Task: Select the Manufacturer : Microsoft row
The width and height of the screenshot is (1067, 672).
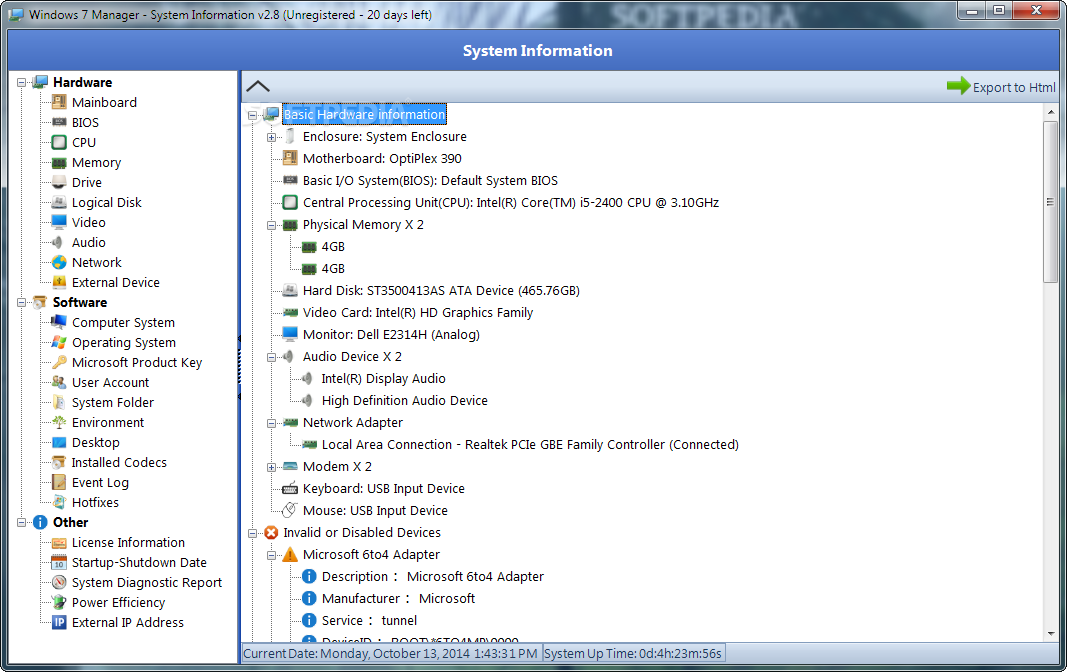Action: pyautogui.click(x=398, y=599)
